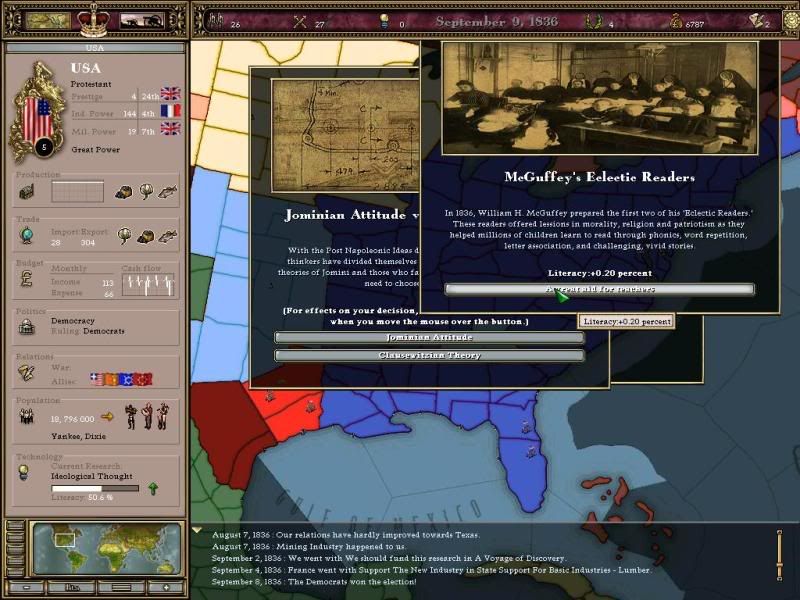The image size is (800, 600).
Task: Accept the McGuffey's Eclectic Readers event button
Action: (599, 289)
